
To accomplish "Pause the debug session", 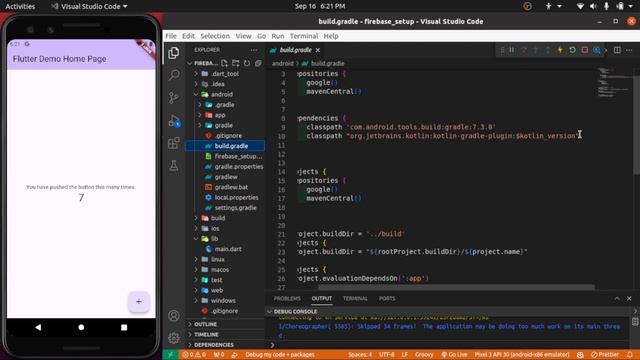I will tap(511, 50).
